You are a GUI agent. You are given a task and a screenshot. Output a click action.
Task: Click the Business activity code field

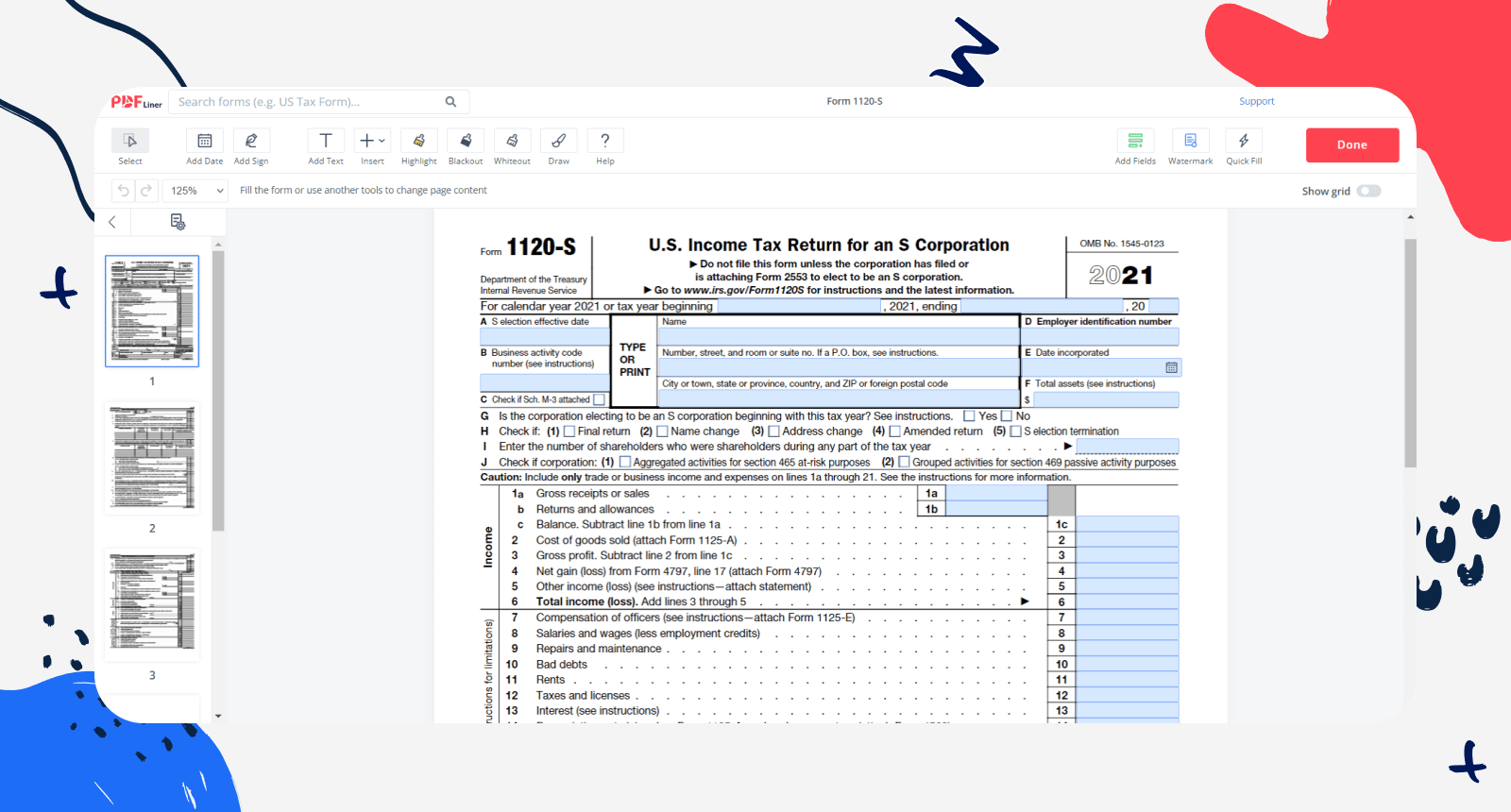545,382
